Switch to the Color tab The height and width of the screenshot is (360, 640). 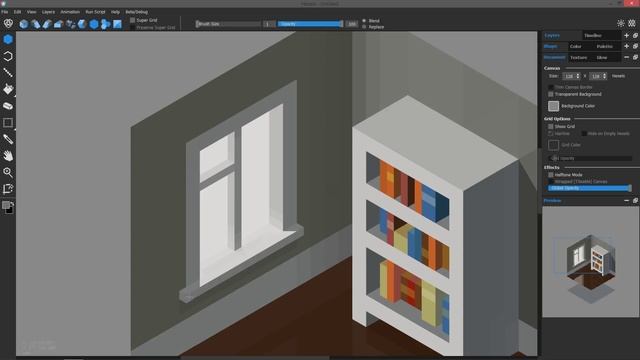tap(576, 47)
